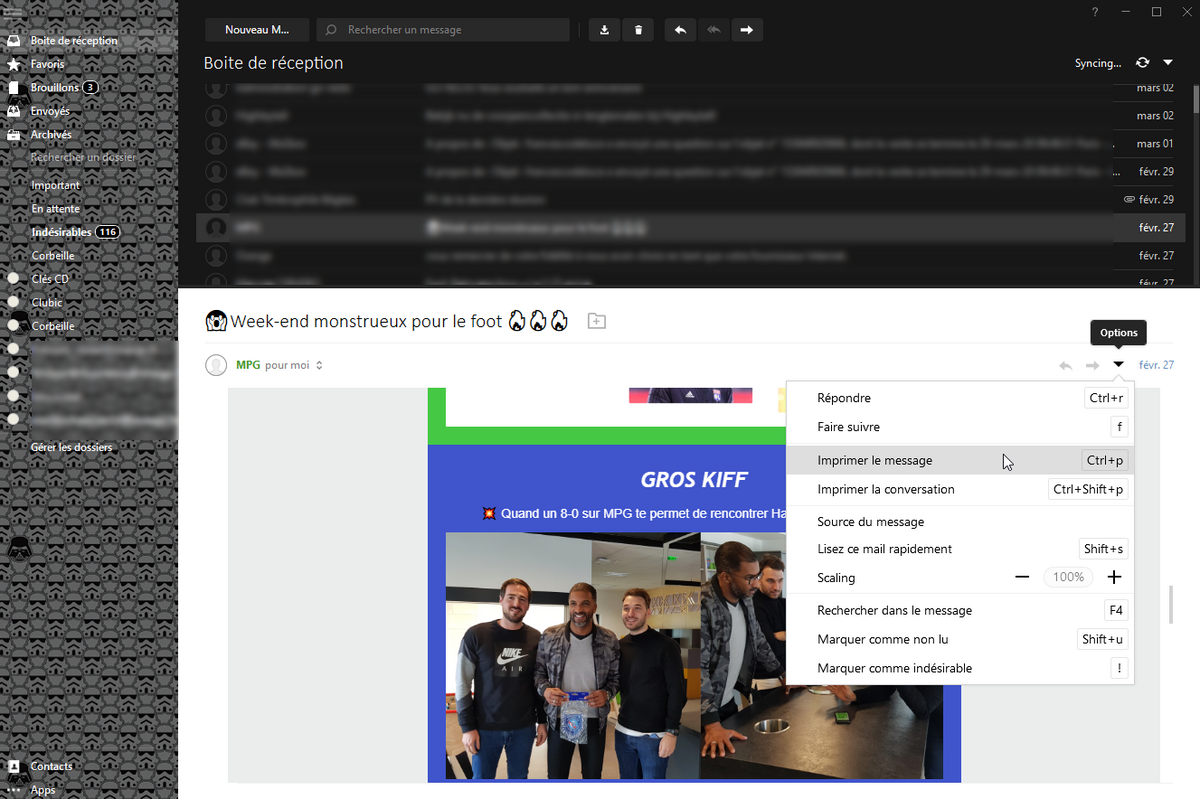
Task: Select Lisez ce mail rapidement
Action: pos(960,549)
